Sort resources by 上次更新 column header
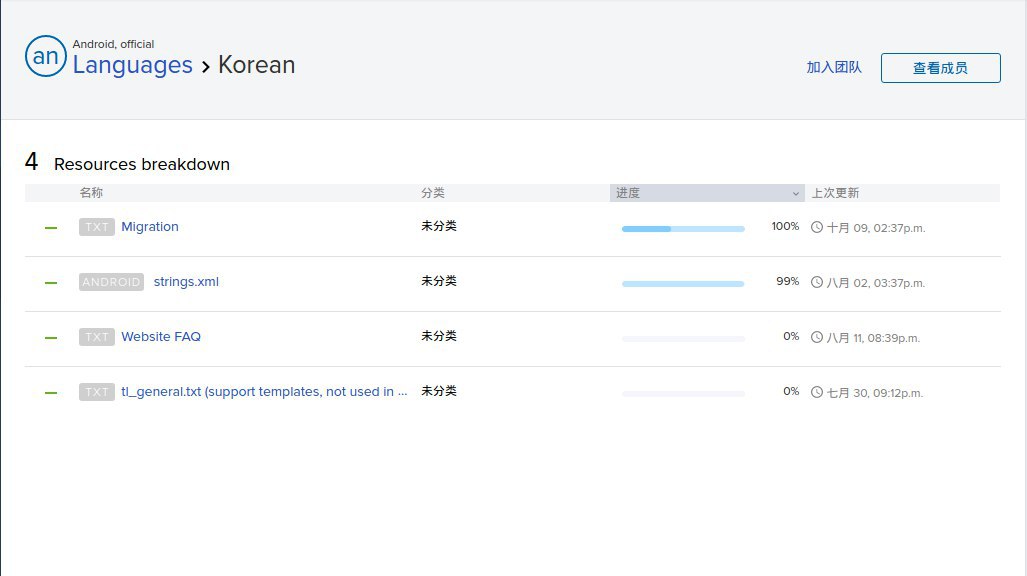 coord(835,193)
